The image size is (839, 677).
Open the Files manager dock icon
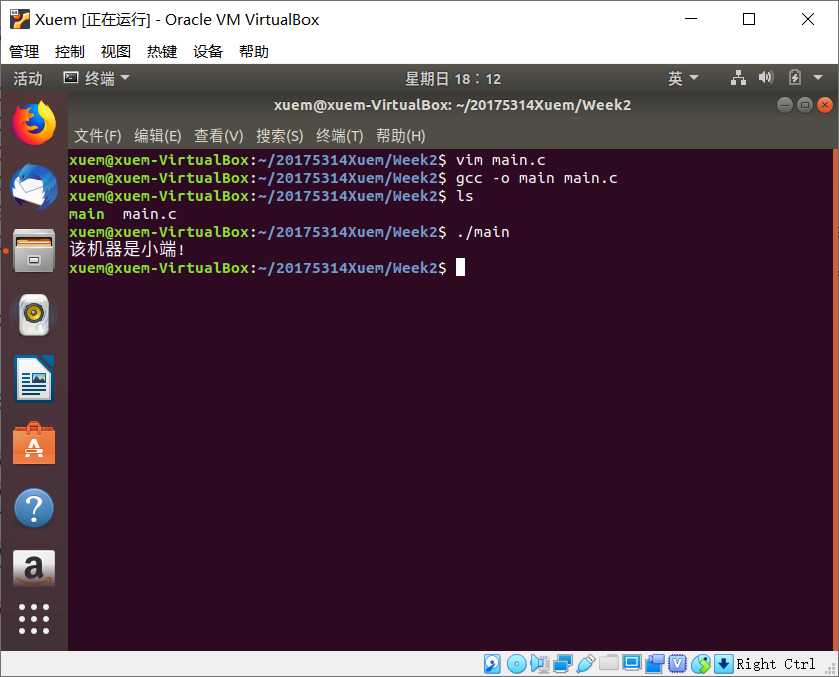(34, 250)
